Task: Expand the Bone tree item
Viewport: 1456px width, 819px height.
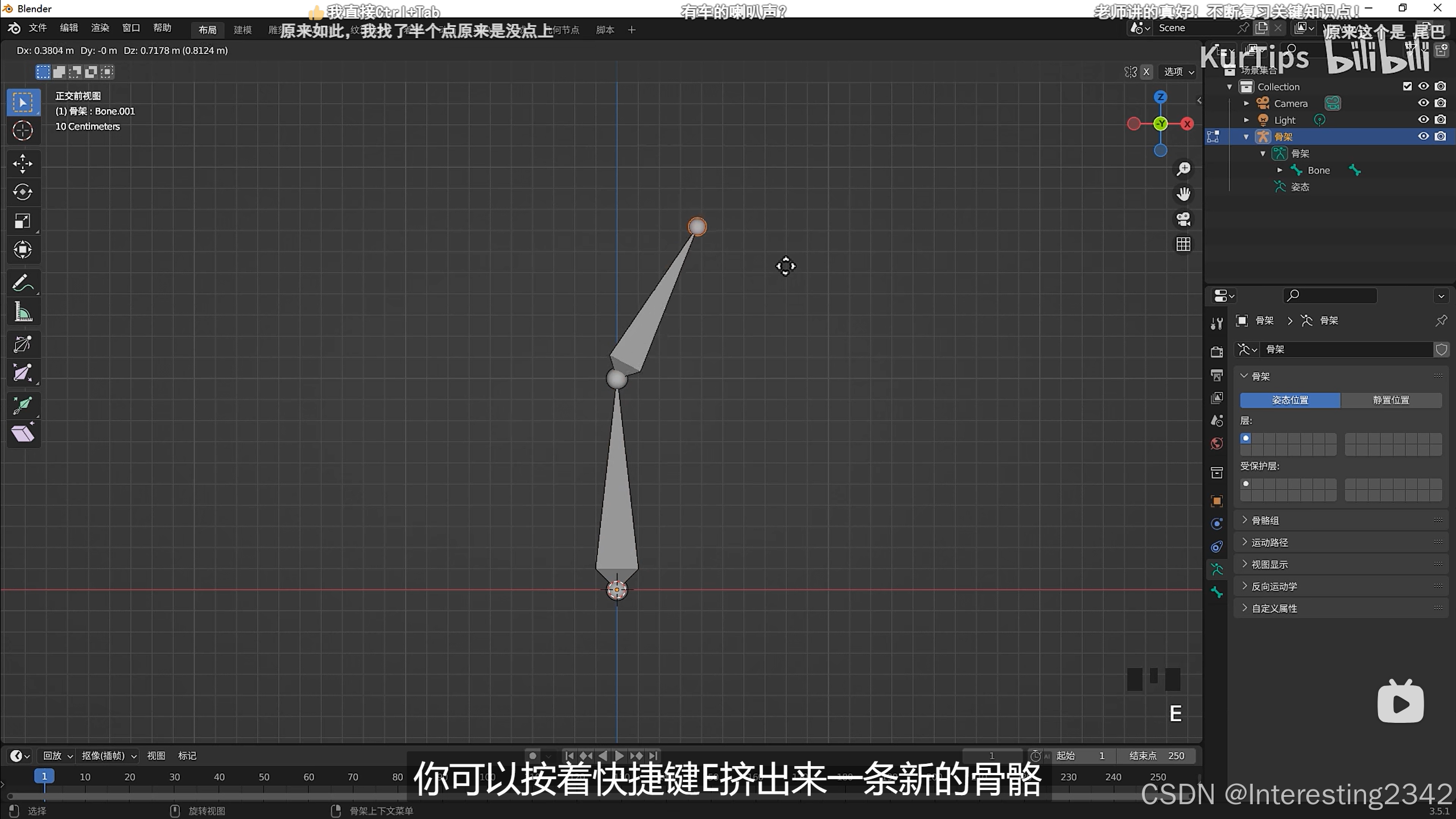Action: [x=1280, y=170]
